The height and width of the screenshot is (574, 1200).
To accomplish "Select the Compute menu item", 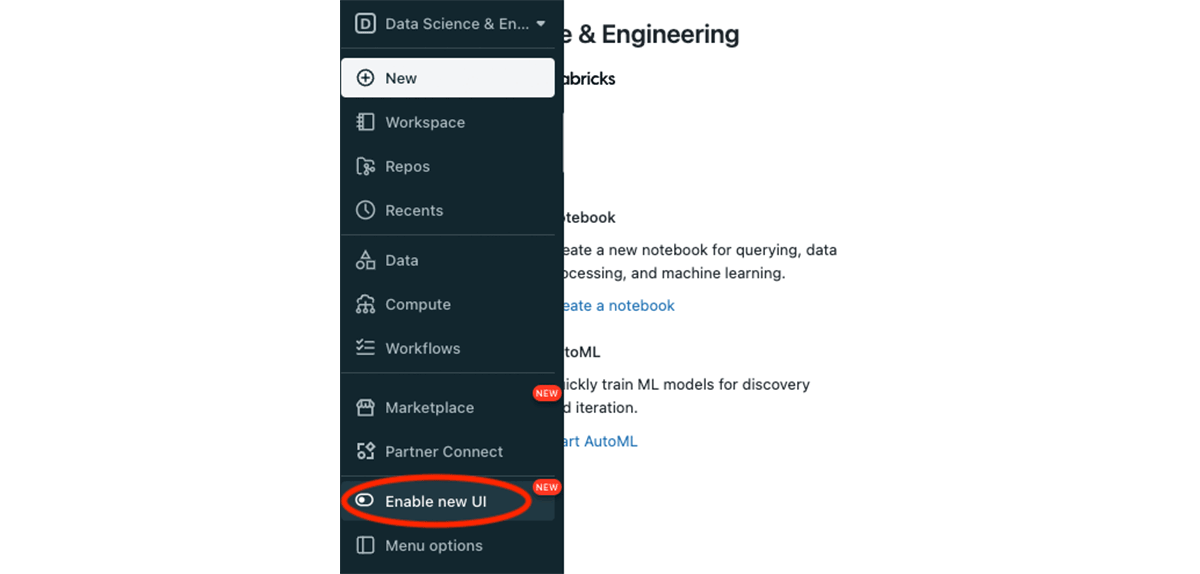I will click(418, 304).
